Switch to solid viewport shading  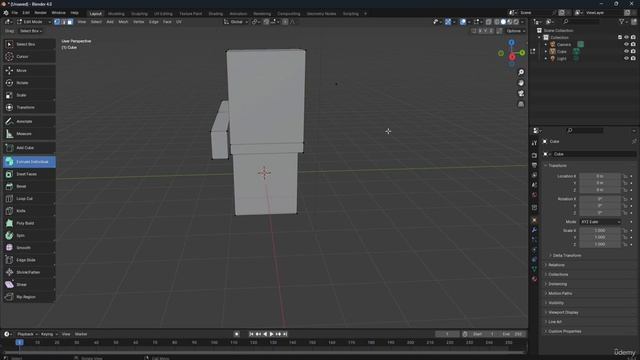coord(503,22)
